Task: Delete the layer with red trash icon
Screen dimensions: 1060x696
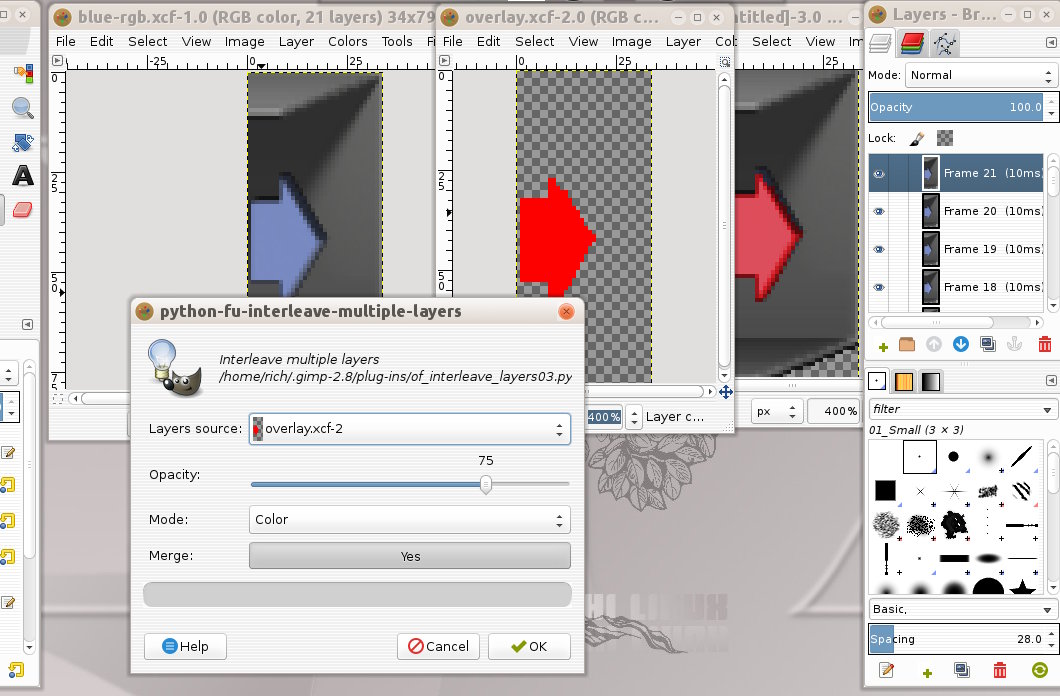Action: click(1045, 345)
